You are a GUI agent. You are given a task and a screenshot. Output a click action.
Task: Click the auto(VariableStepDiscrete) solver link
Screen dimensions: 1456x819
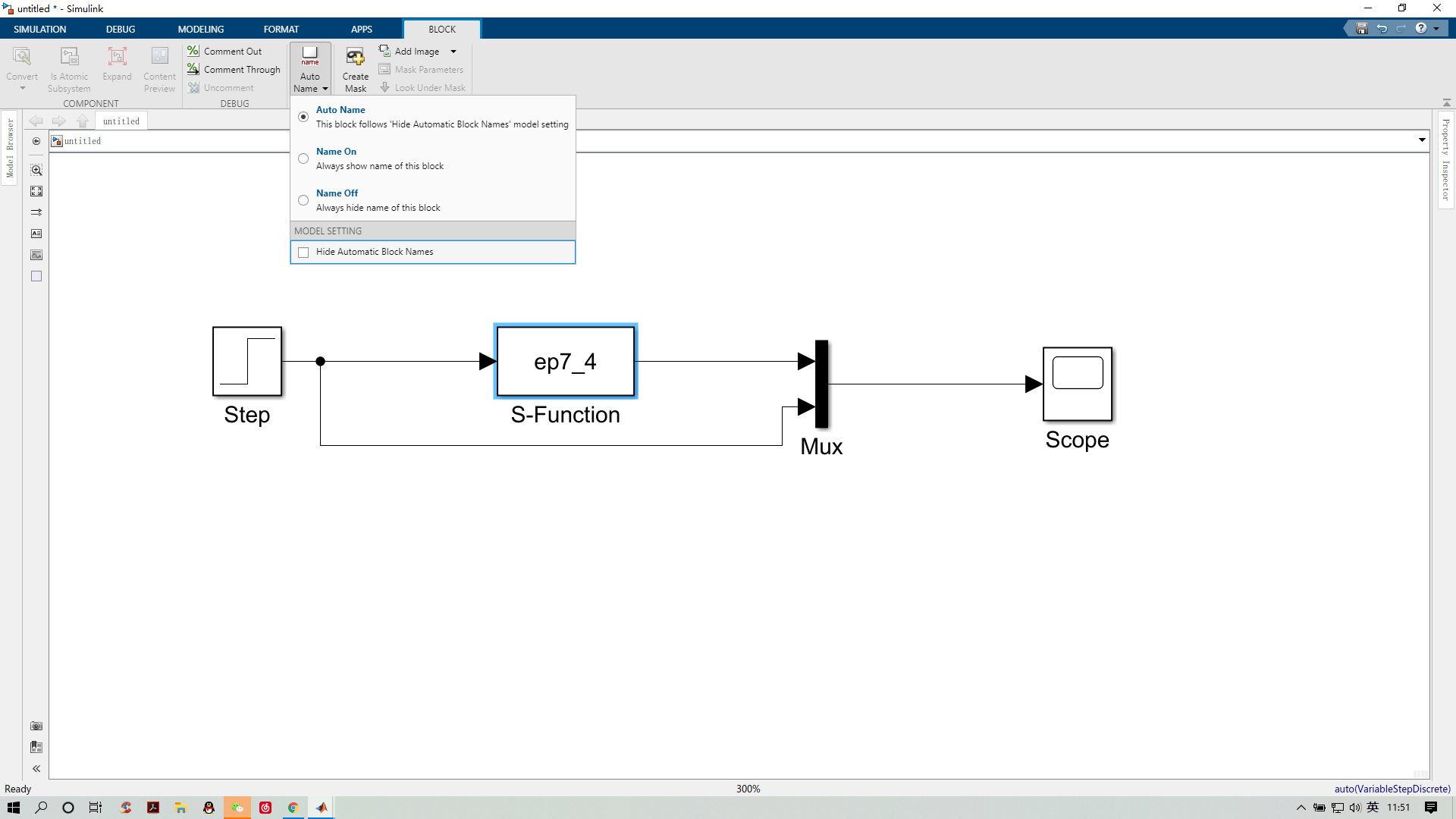pyautogui.click(x=1392, y=789)
